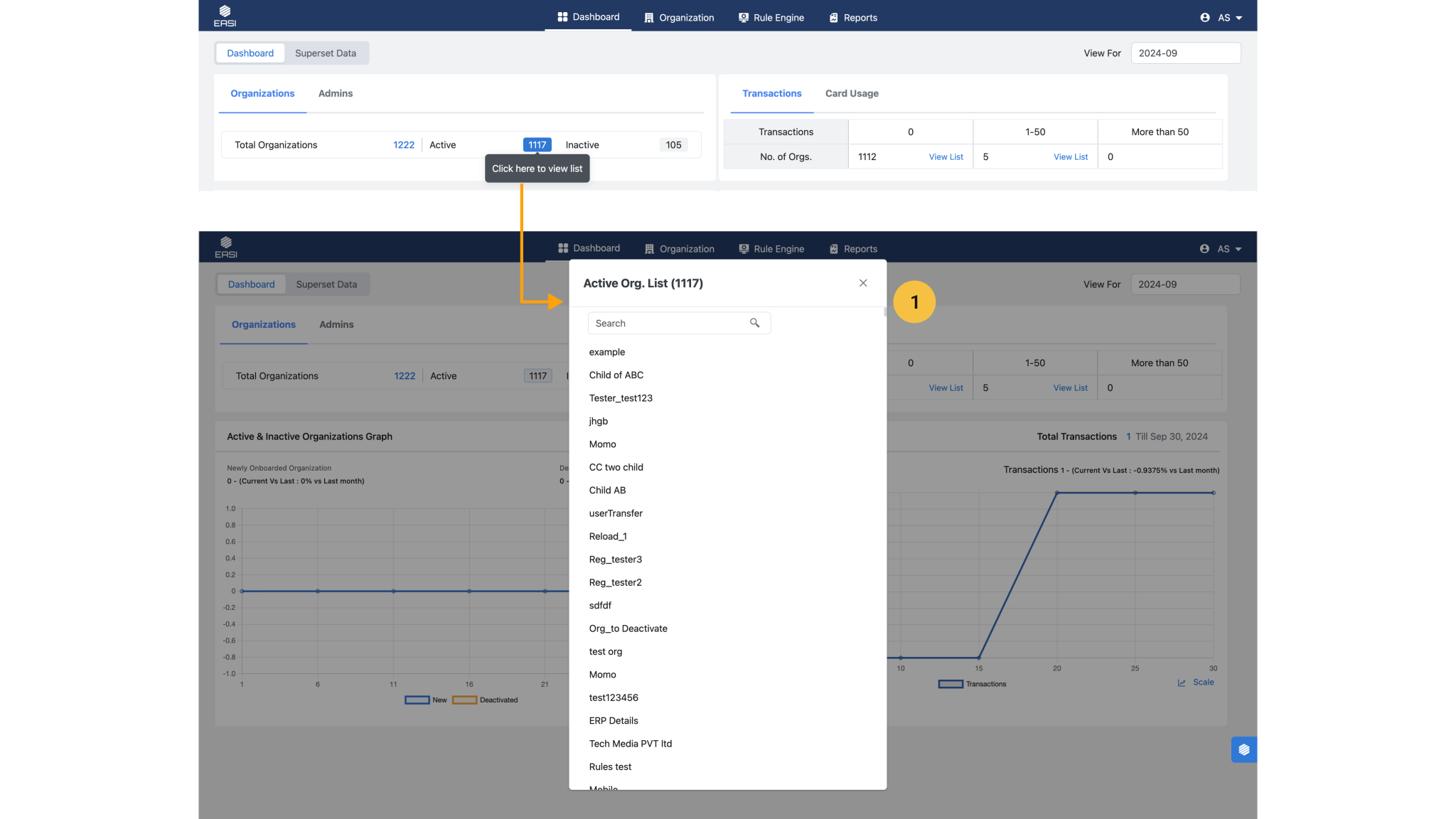The height and width of the screenshot is (819, 1456).
Task: Click the search magnifier icon in the Active Org. List
Action: point(754,323)
